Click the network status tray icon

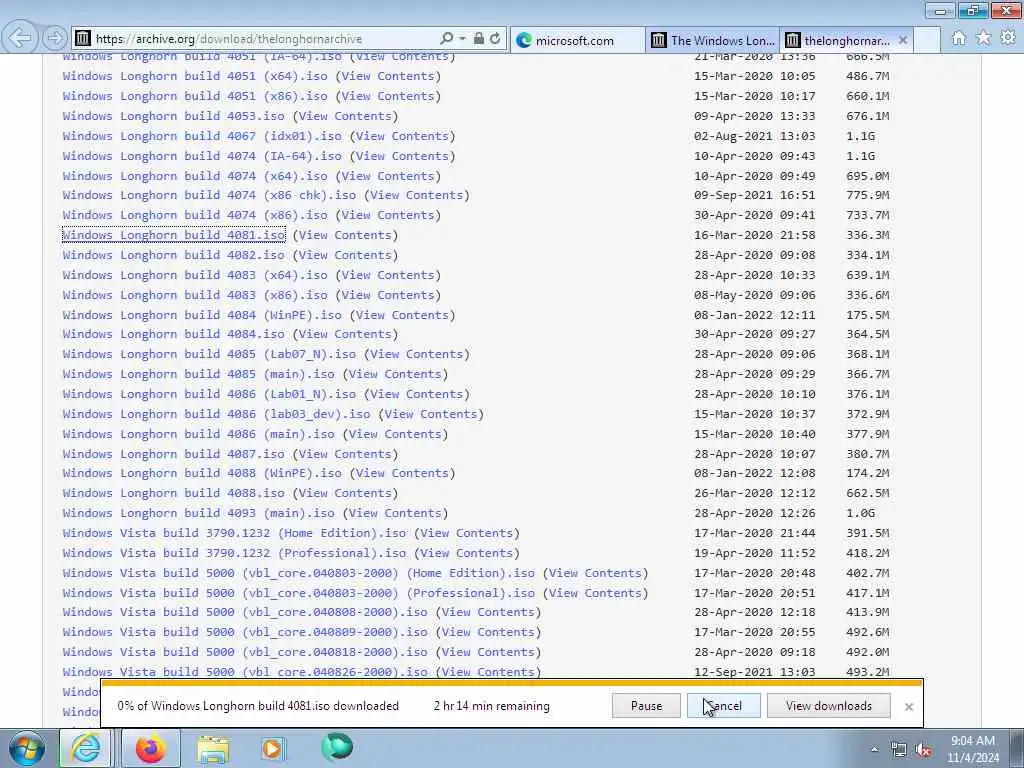point(899,750)
